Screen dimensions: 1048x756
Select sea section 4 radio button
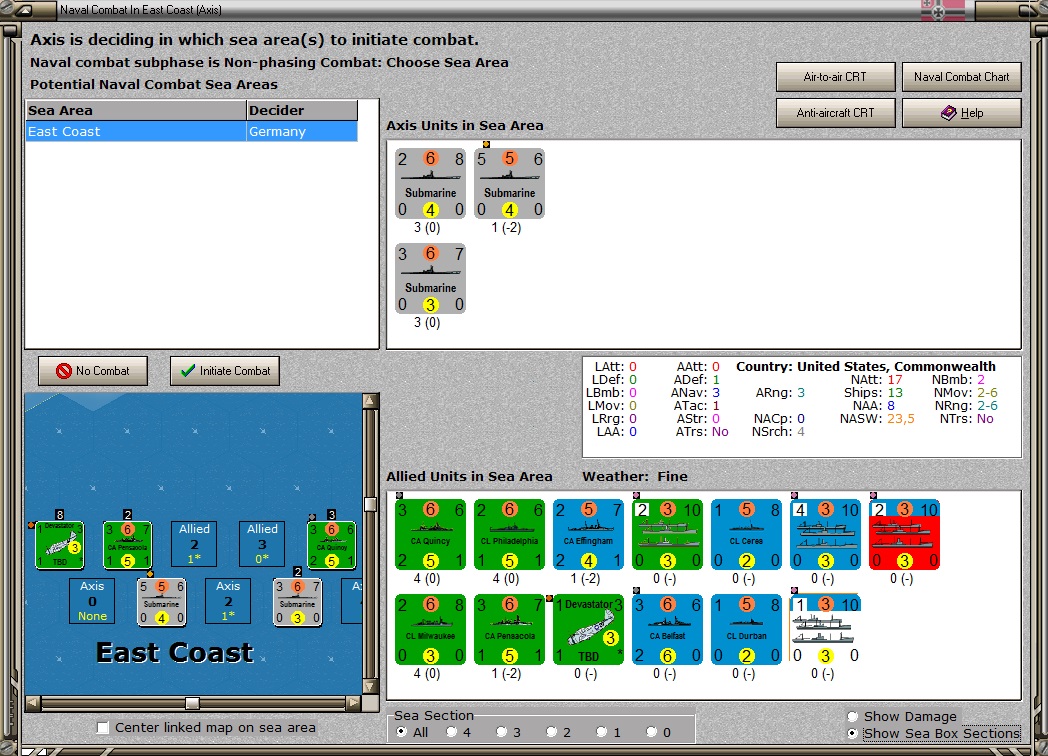(x=451, y=732)
